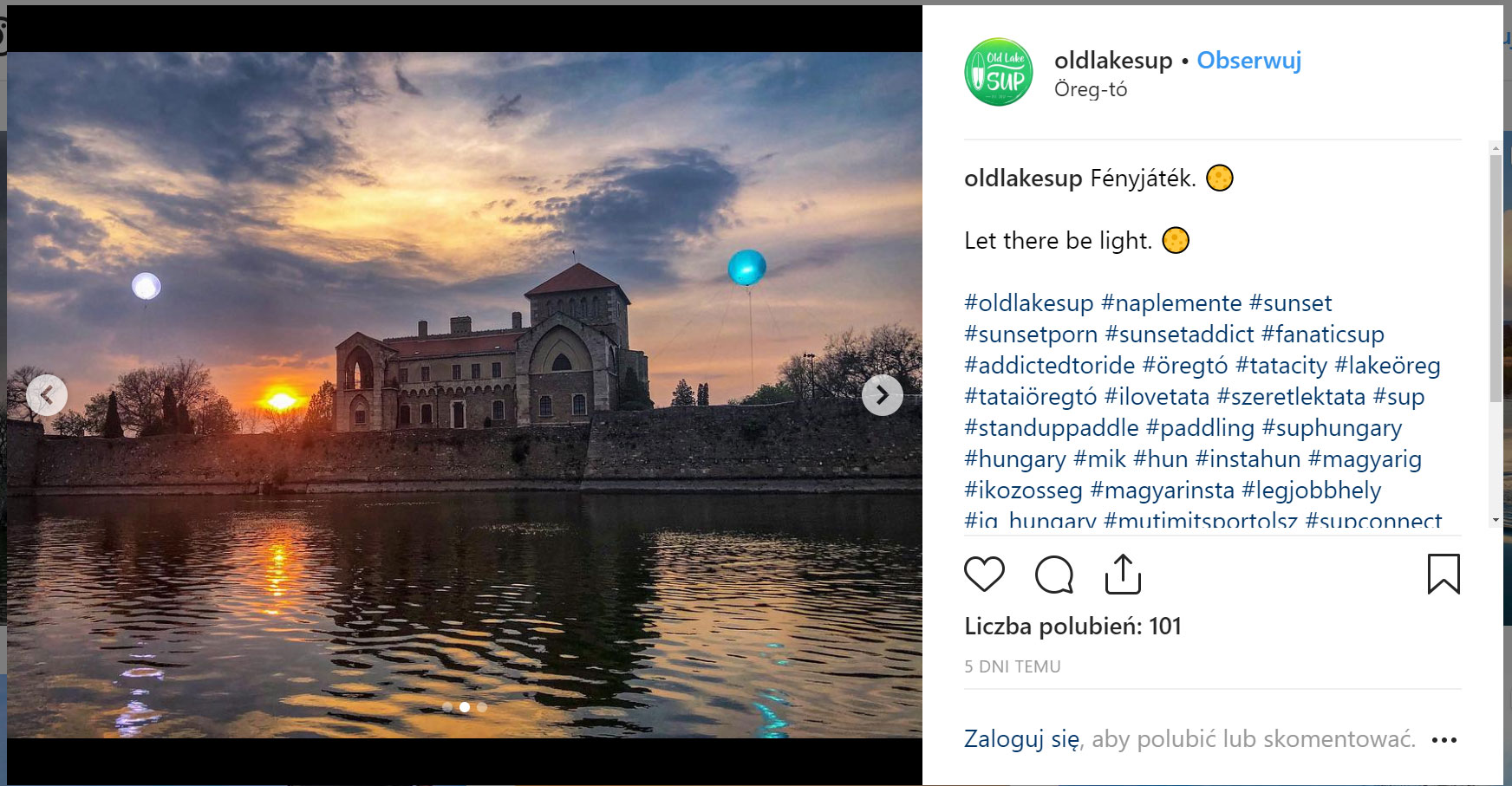1512x786 pixels.
Task: Open the #suphungary hashtag
Action: click(1332, 428)
